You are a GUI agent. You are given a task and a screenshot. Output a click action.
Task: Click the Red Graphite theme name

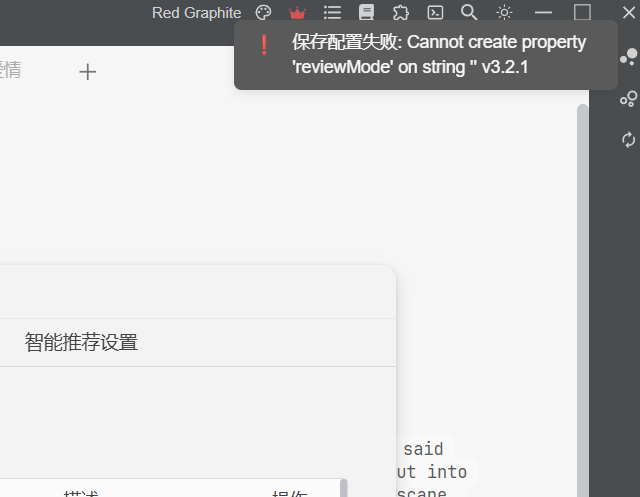(196, 13)
